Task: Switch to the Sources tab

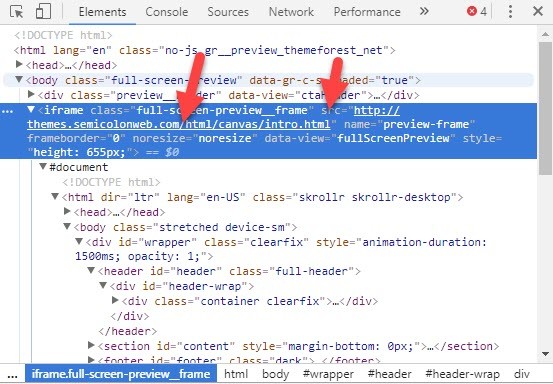Action: [228, 12]
